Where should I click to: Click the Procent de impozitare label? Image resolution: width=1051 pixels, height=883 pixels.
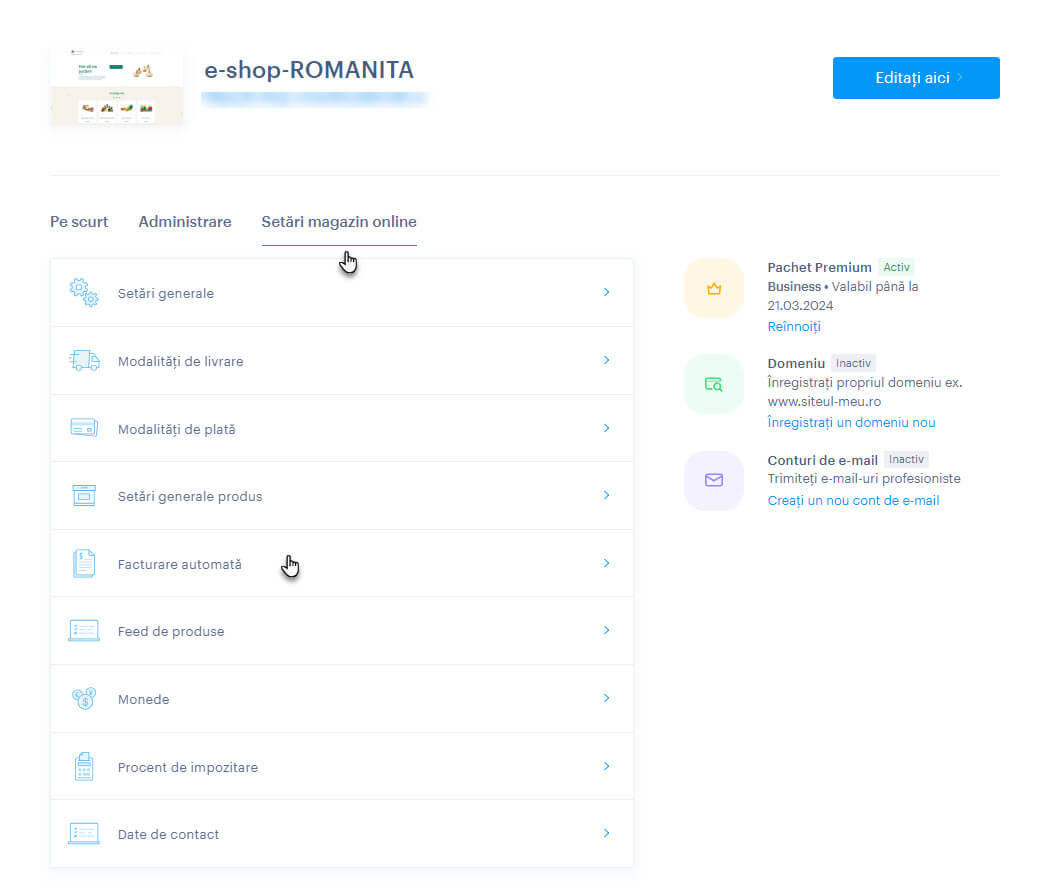point(188,767)
